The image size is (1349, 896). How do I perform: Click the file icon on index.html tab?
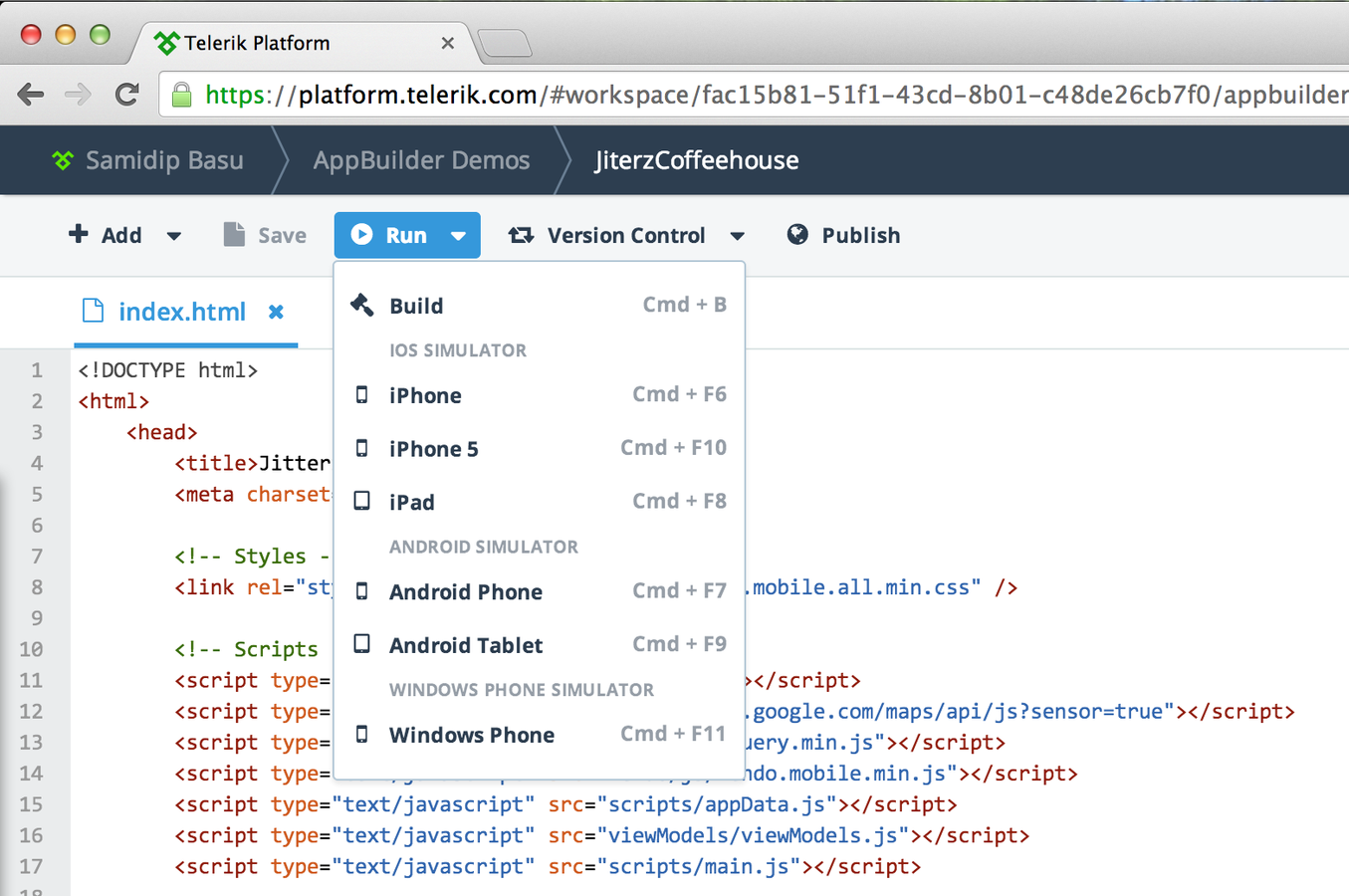[x=93, y=311]
